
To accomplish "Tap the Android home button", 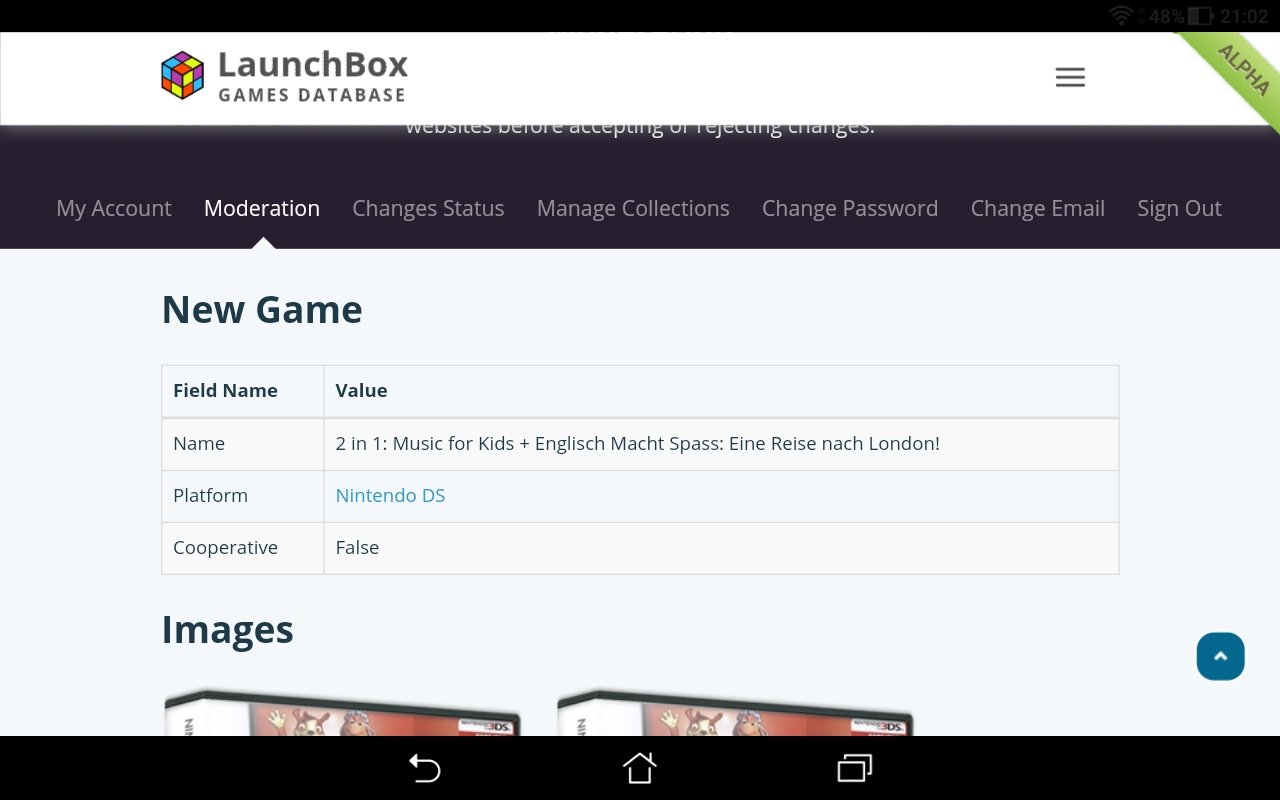I will coord(640,768).
